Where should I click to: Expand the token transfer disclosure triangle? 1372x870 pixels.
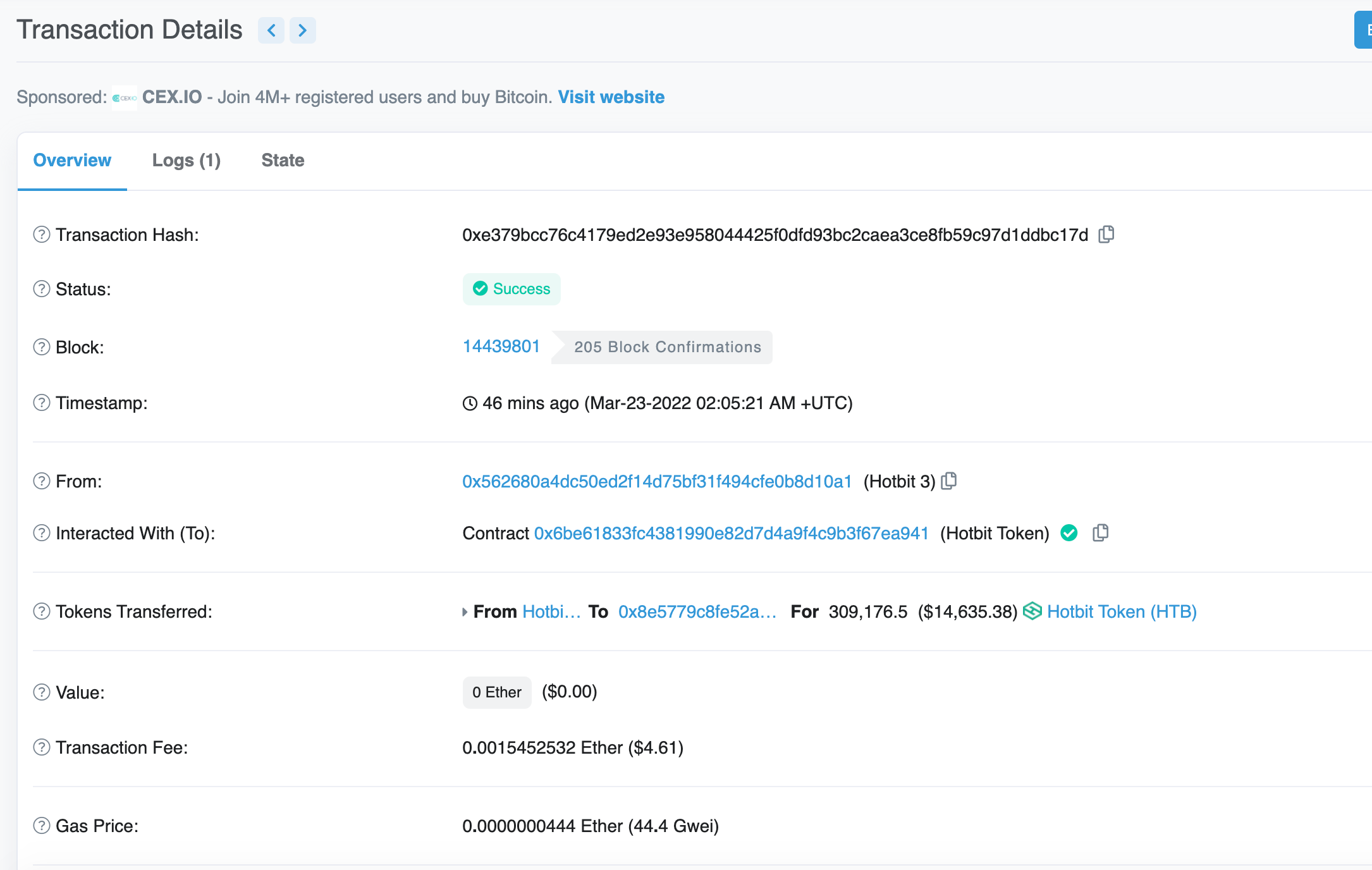[465, 612]
